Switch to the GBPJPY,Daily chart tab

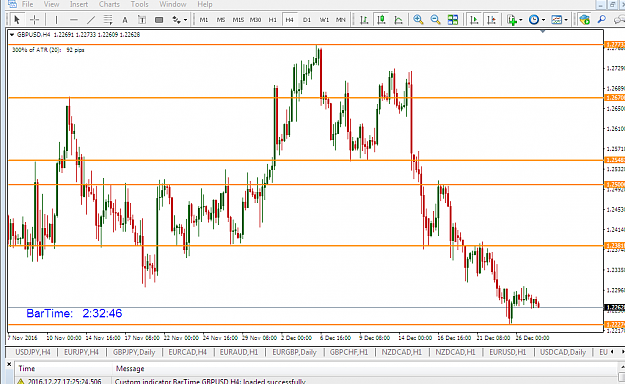[134, 352]
